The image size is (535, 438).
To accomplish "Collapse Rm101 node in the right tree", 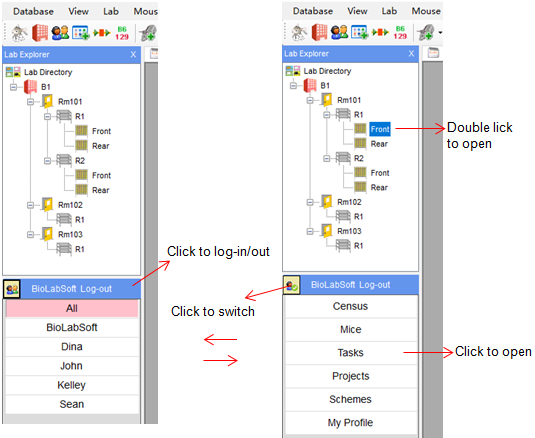I will 310,100.
